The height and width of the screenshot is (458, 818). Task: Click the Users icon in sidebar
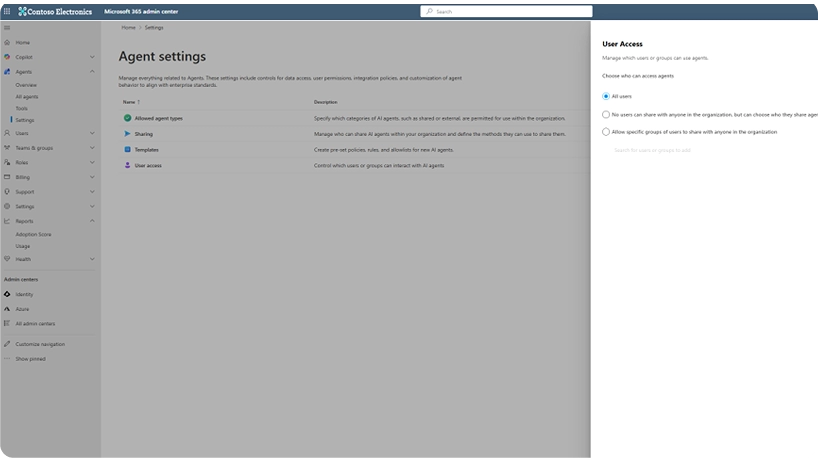pyautogui.click(x=7, y=133)
